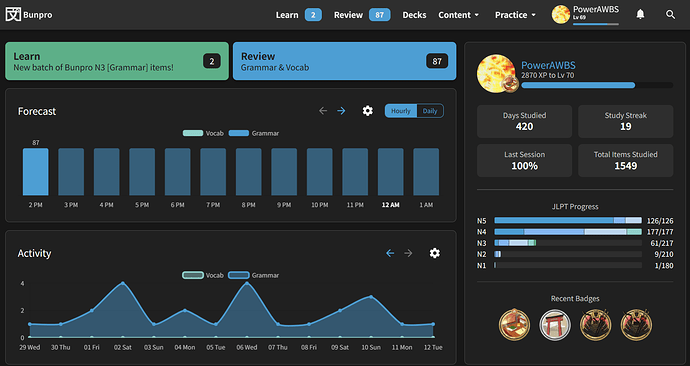The width and height of the screenshot is (690, 366).
Task: Go to next Activity period arrow
Action: (408, 253)
